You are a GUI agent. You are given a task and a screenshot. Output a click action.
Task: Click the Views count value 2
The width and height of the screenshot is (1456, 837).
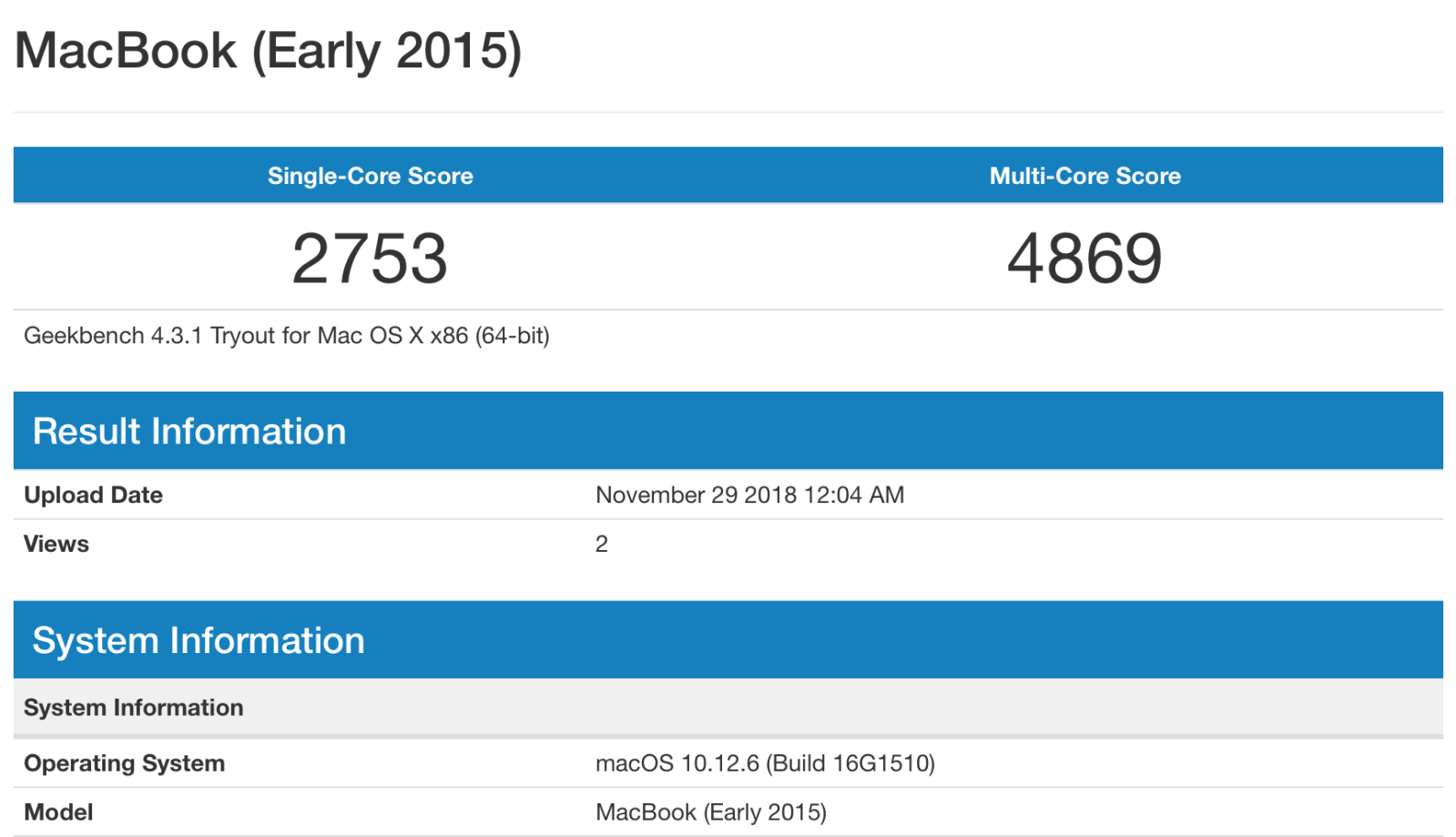[x=601, y=544]
